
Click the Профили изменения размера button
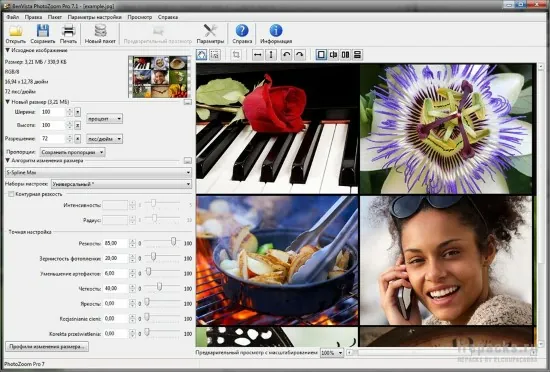click(x=47, y=347)
